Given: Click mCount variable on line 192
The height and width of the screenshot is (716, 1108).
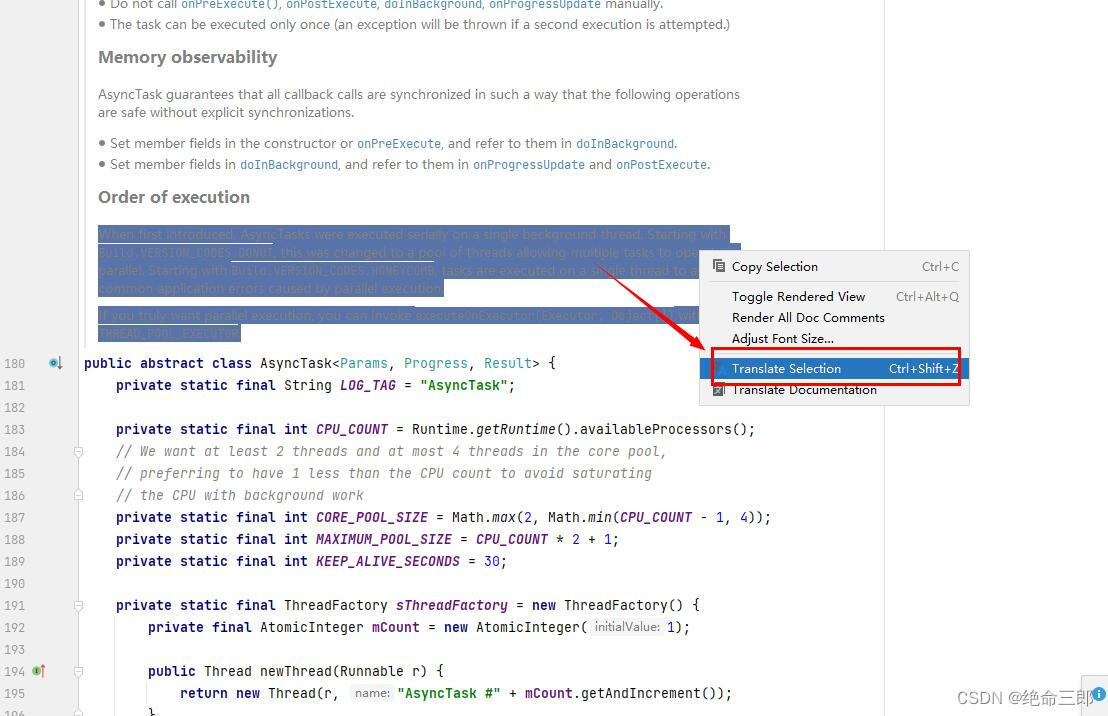Looking at the screenshot, I should pyautogui.click(x=396, y=627).
